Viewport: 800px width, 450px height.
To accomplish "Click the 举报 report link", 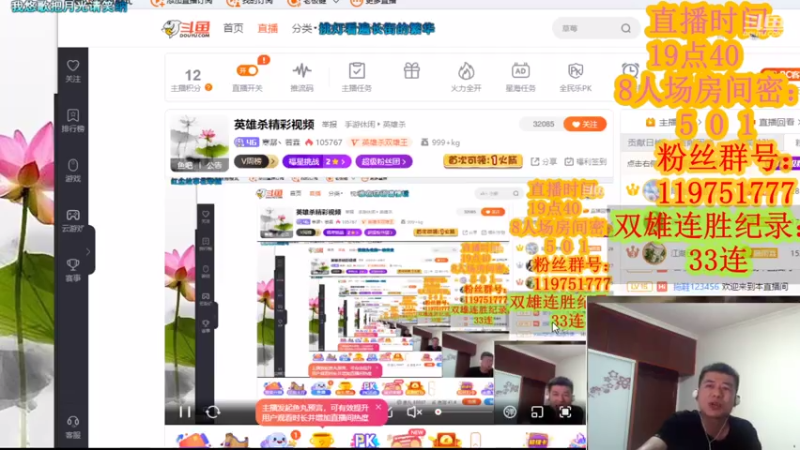I will (x=329, y=124).
